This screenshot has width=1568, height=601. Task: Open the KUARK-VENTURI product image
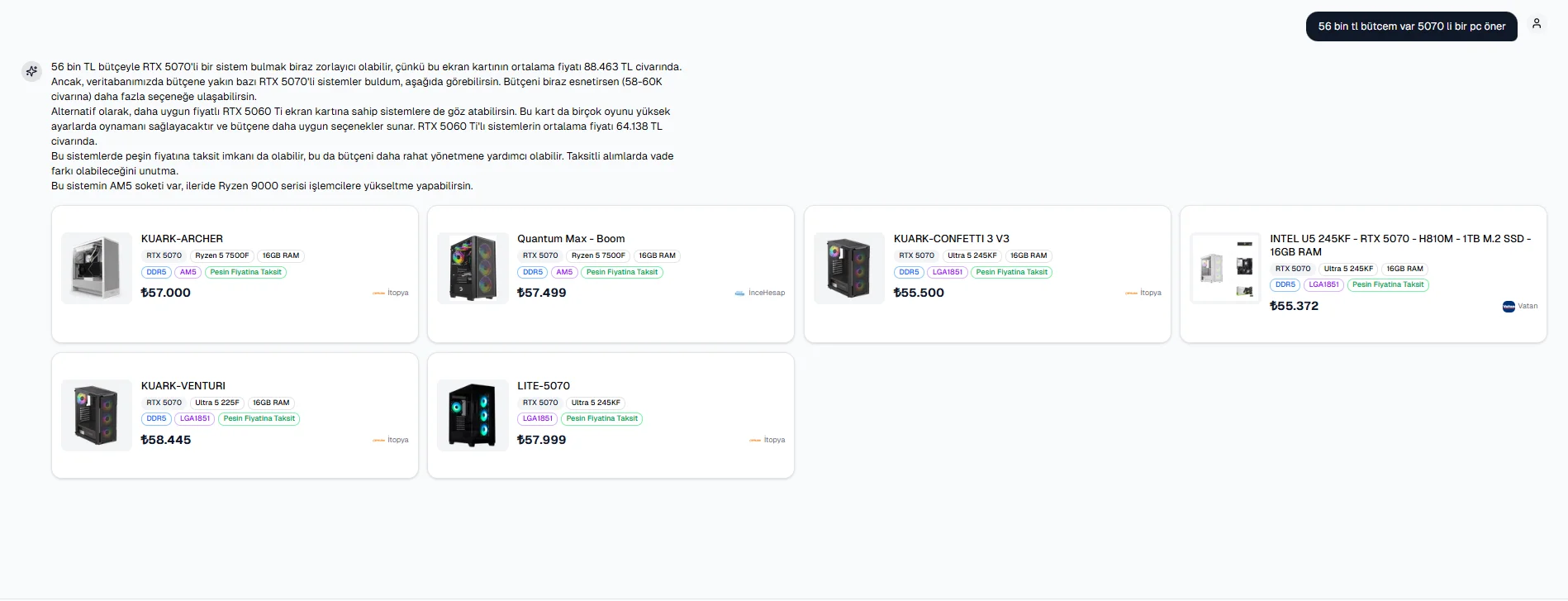97,415
